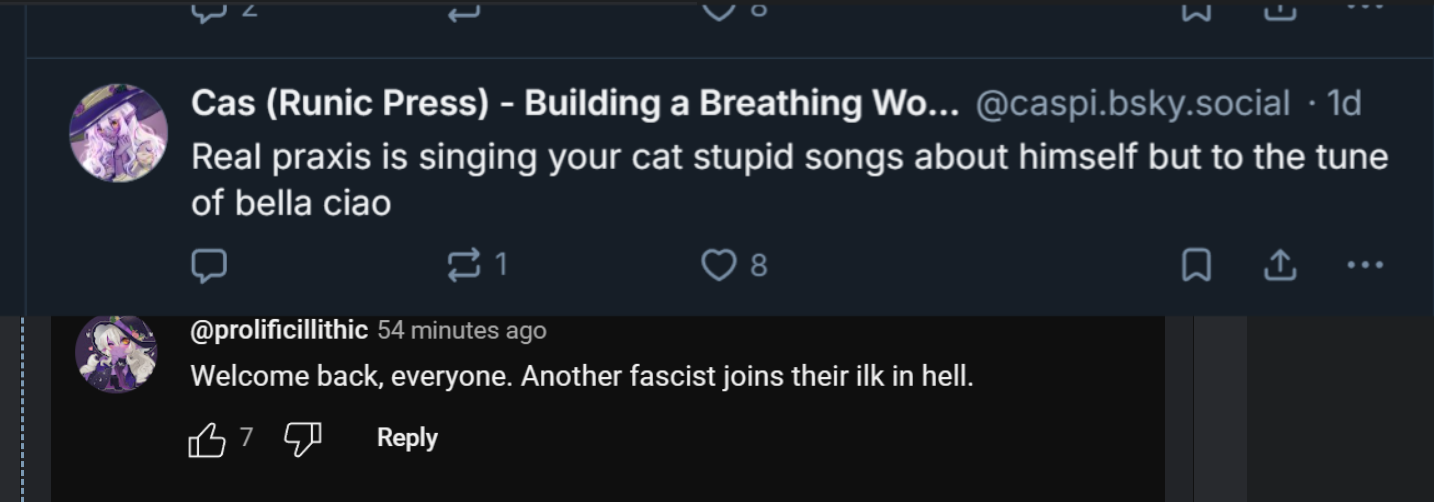Open more options menu on Cas post
The height and width of the screenshot is (502, 1434).
1365,265
